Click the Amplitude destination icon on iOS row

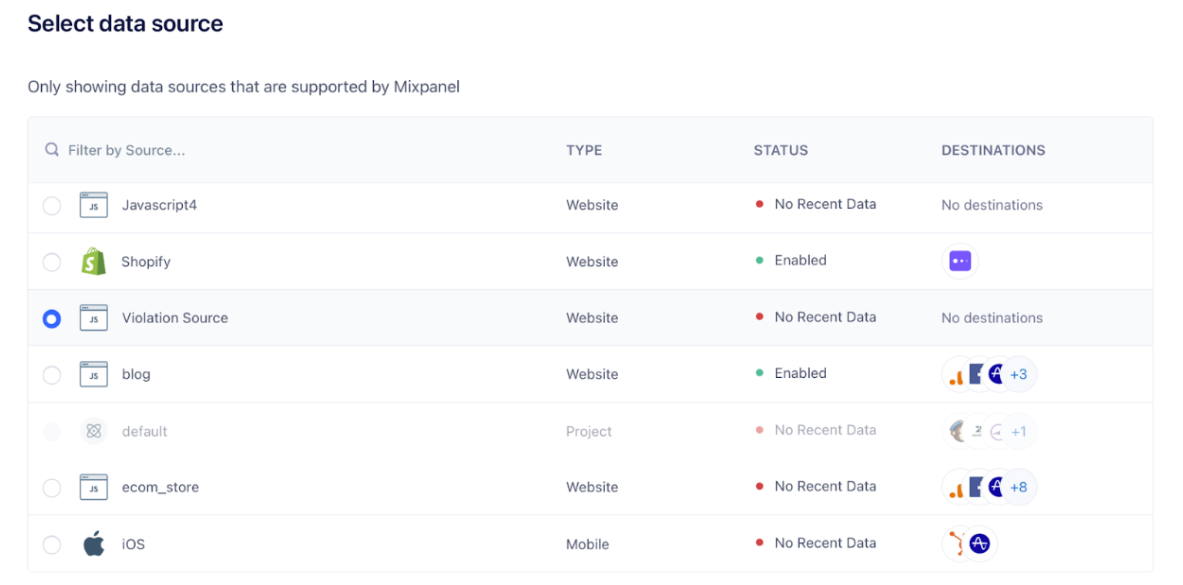[981, 544]
